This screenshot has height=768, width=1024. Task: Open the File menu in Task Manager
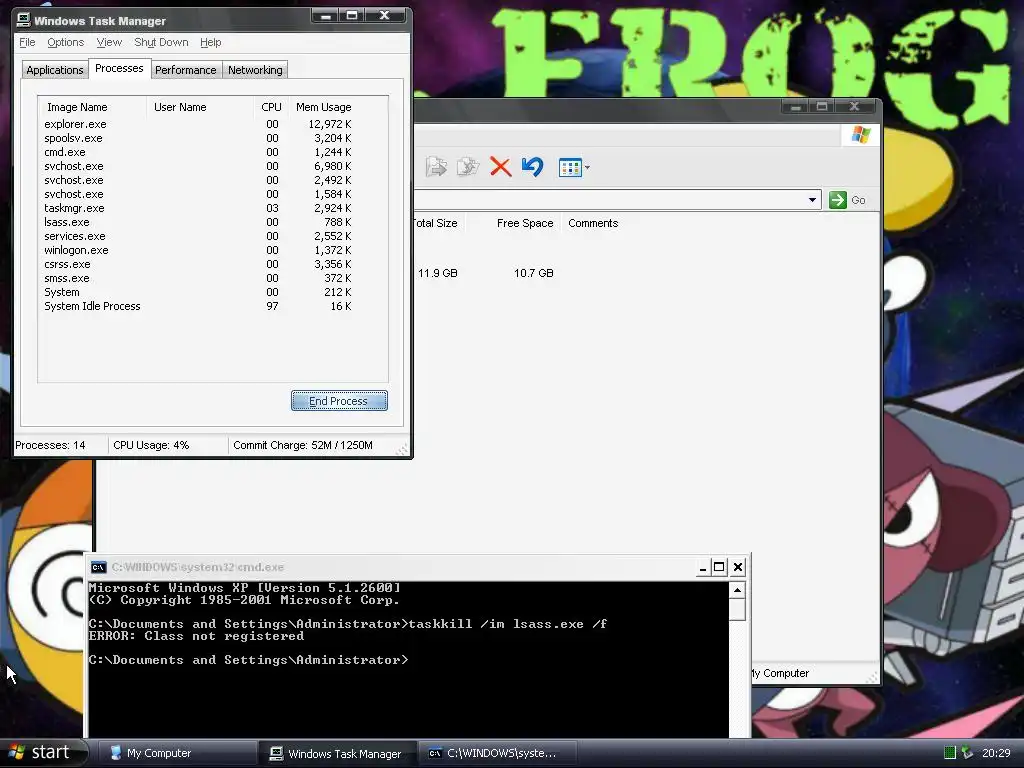pyautogui.click(x=27, y=42)
